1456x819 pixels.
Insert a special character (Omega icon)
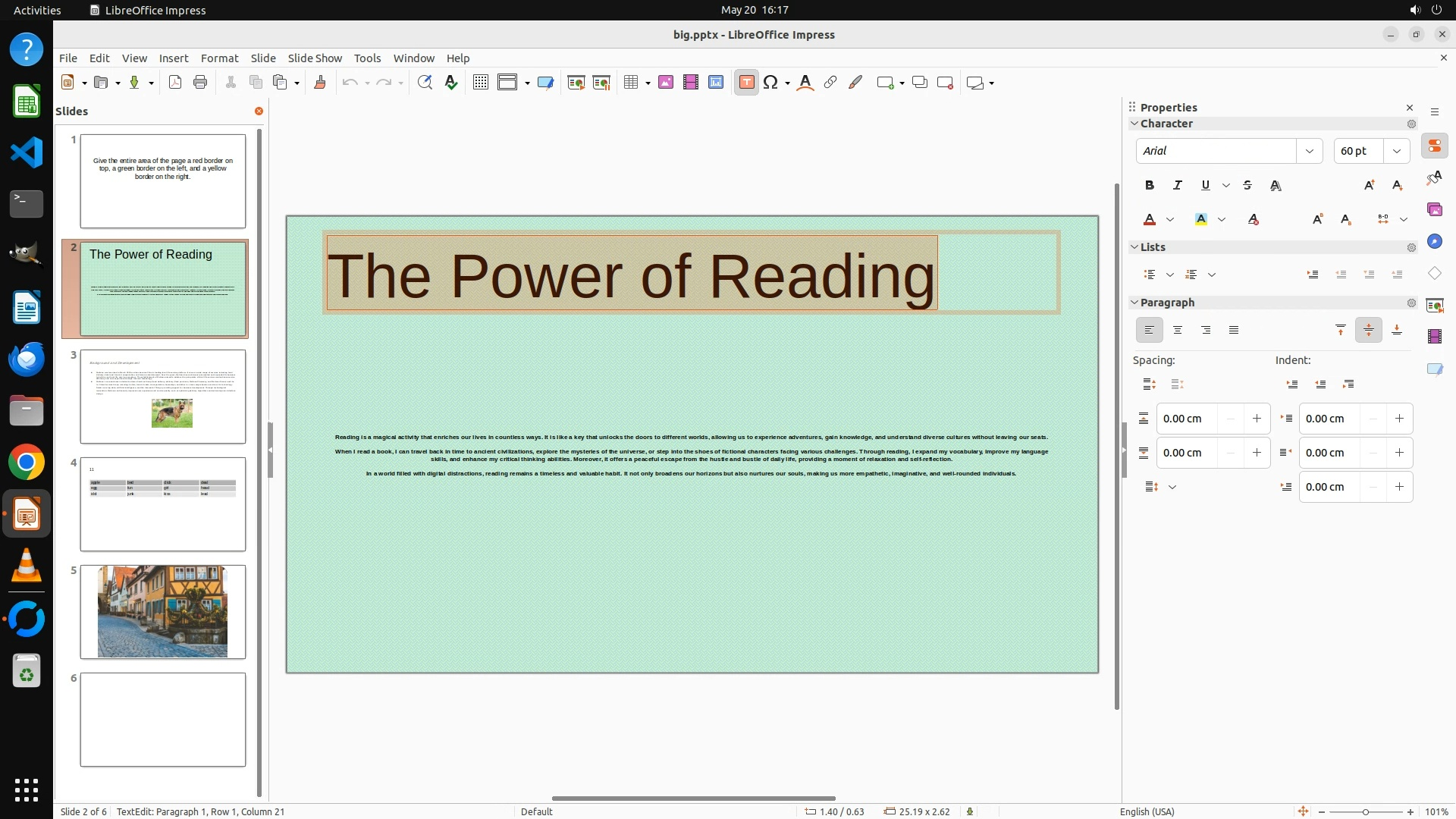point(770,83)
